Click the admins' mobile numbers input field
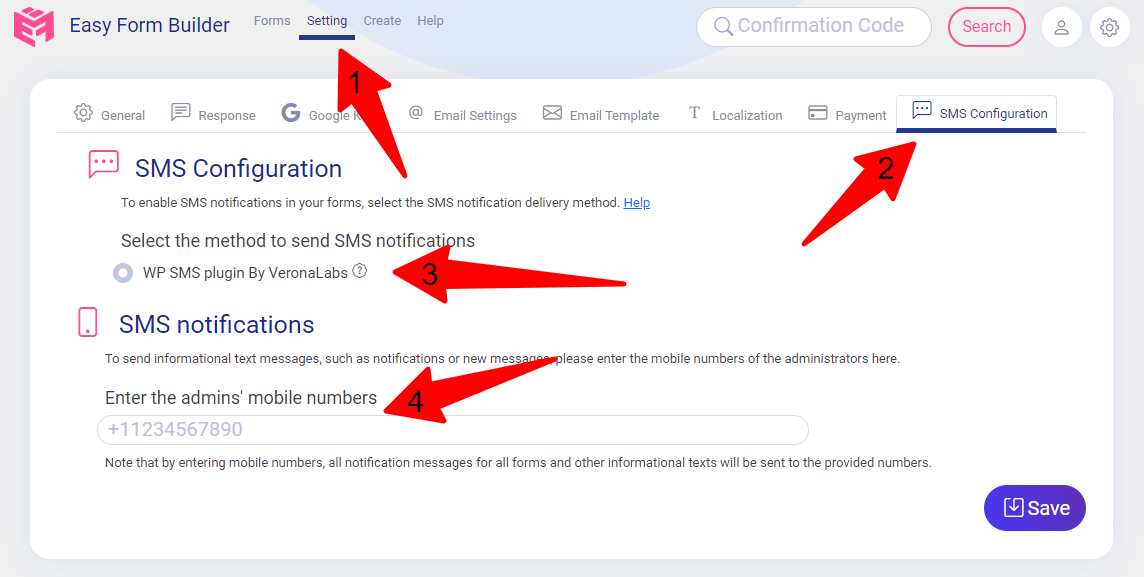Screen dimensions: 1144x577 [x=452, y=429]
